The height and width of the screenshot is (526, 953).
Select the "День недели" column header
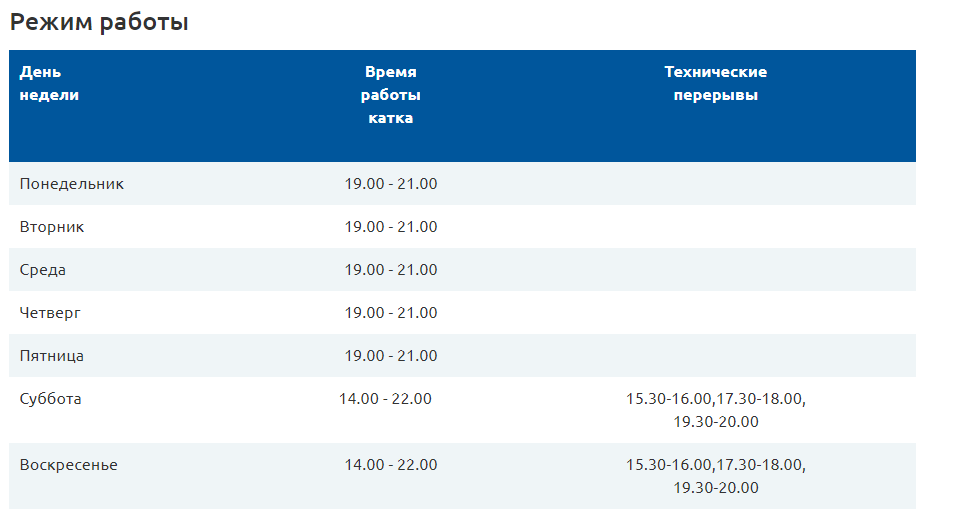(49, 83)
